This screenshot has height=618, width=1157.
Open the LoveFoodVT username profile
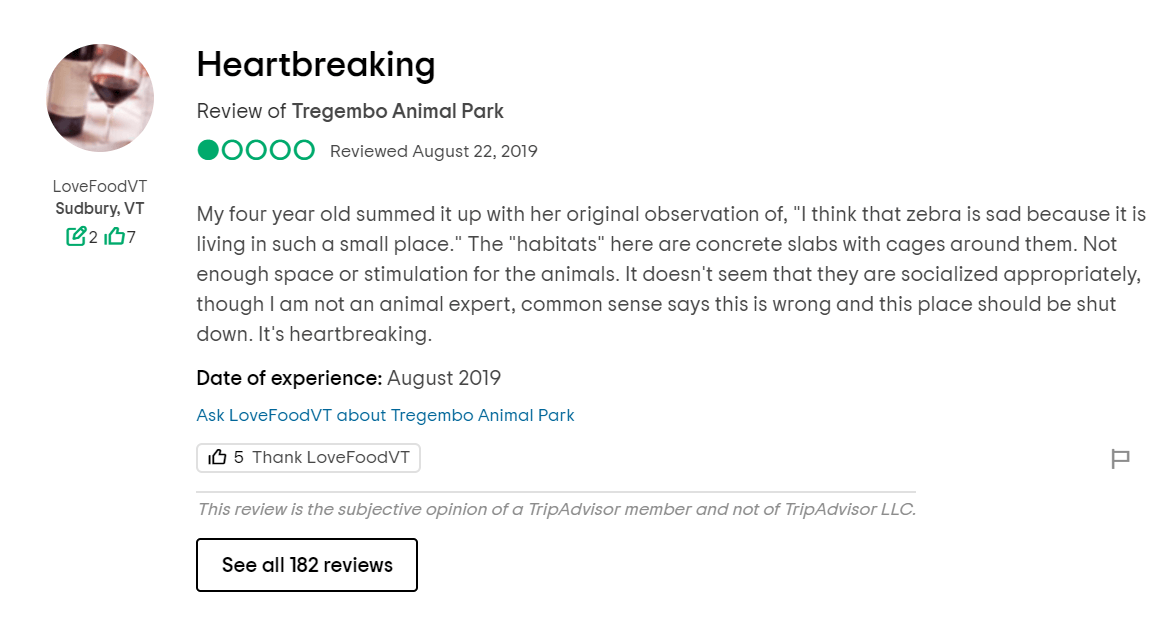pyautogui.click(x=100, y=187)
